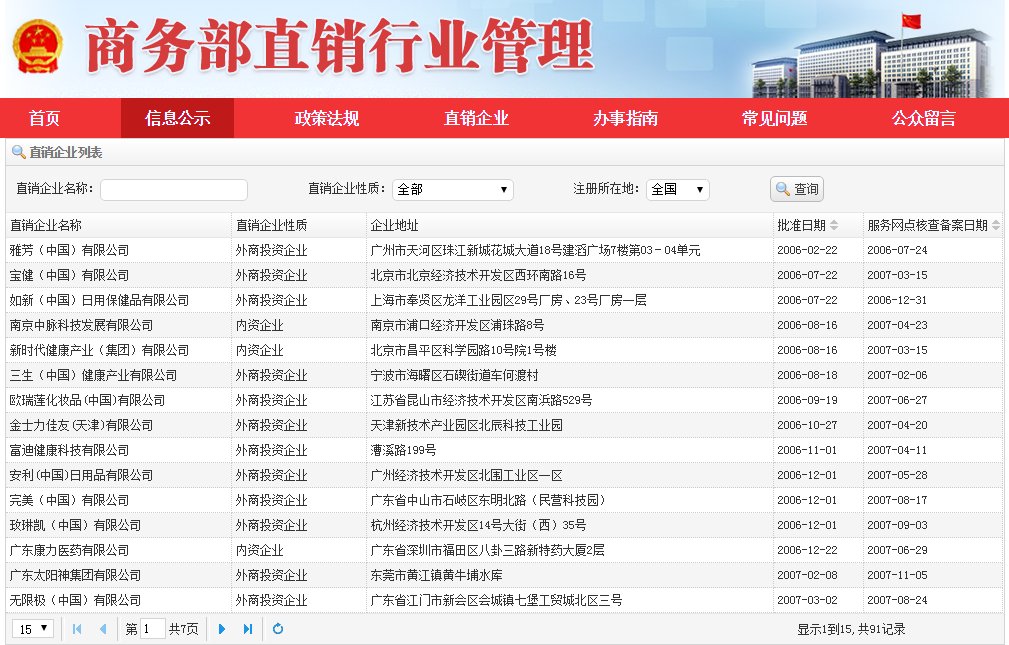Click the next page arrow icon
This screenshot has height=645, width=1009.
222,629
